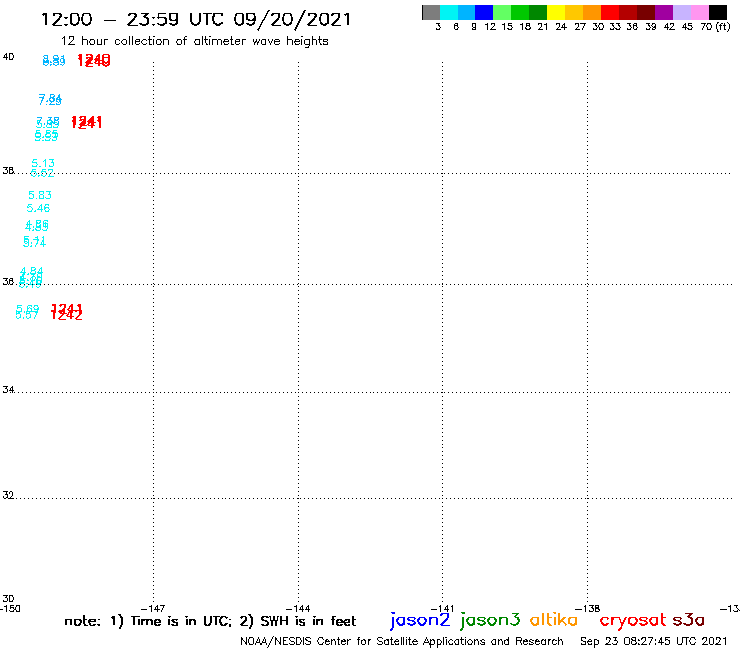Click the date range title "12:00 – 23:59 UTC 09/20/2021"
This screenshot has width=740, height=650.
(x=196, y=19)
